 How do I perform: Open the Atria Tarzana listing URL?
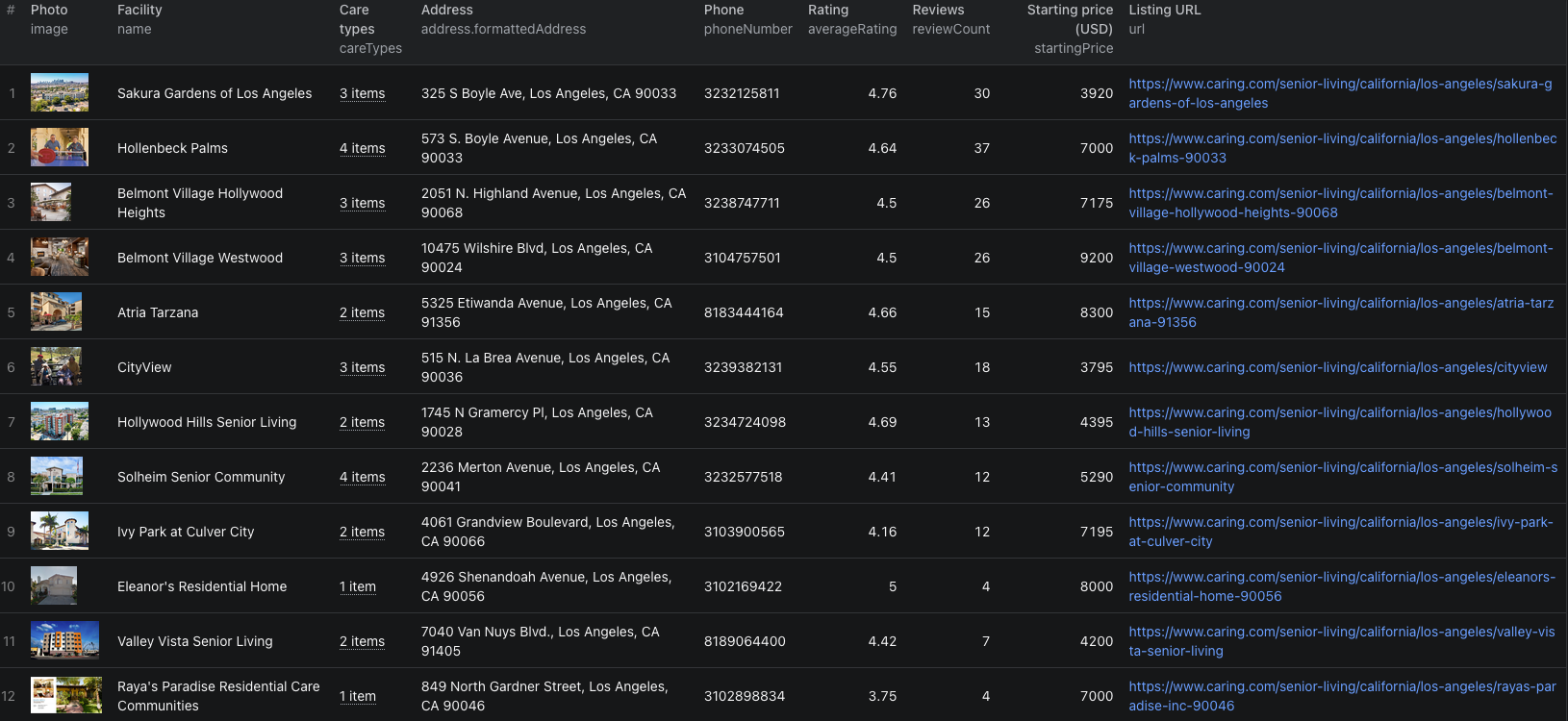tap(1341, 312)
